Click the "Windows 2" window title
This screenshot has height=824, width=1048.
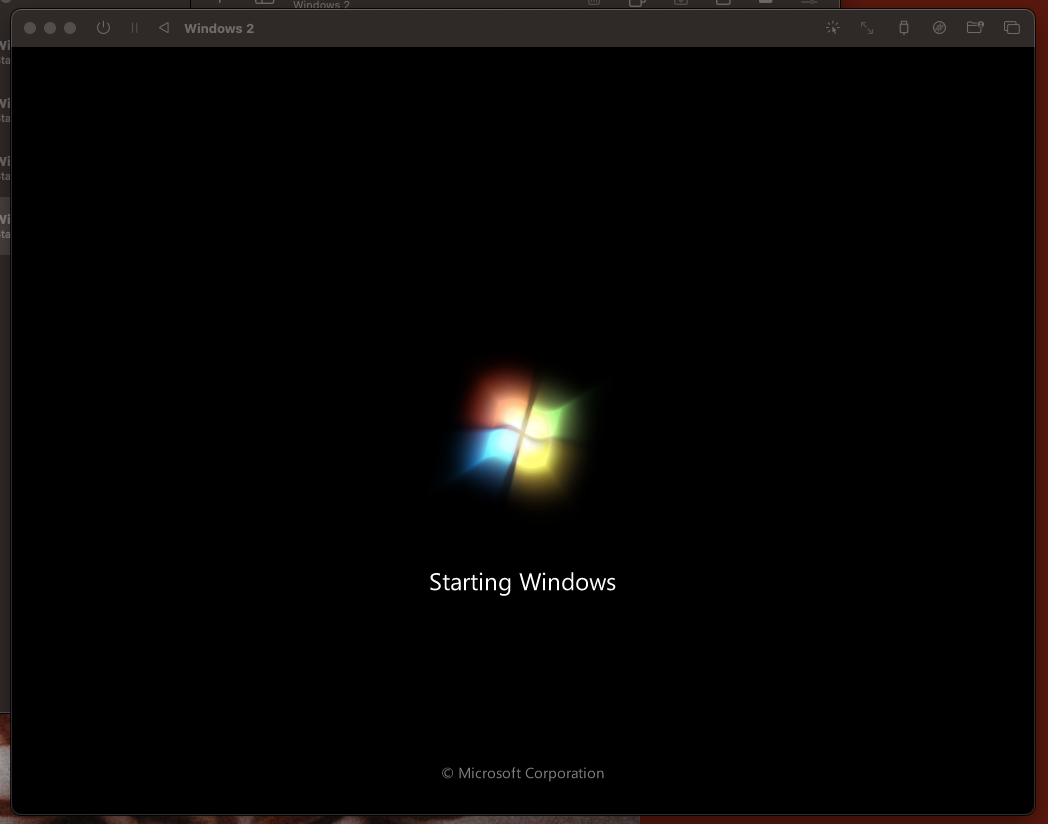tap(219, 29)
